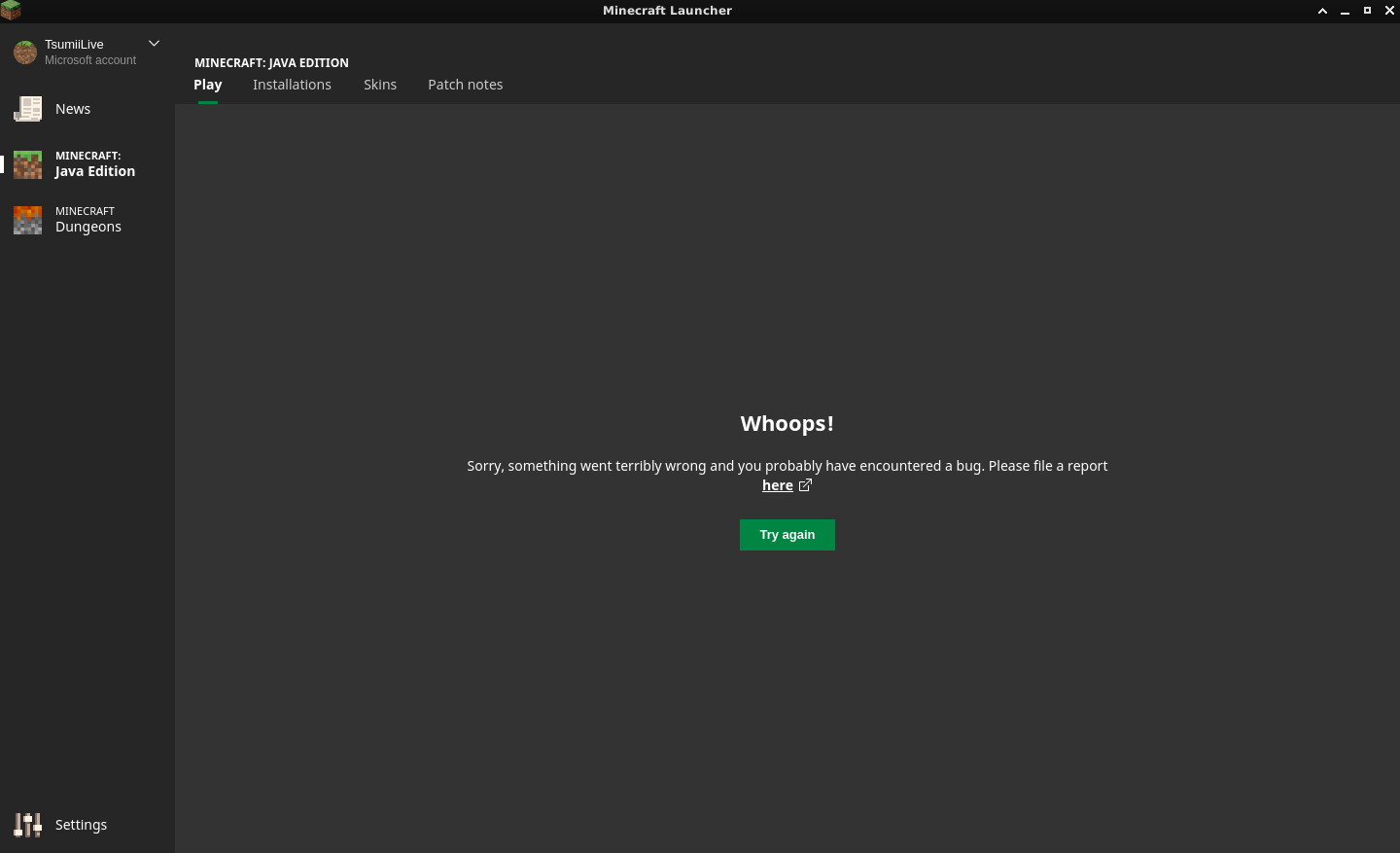Click the external link icon beside 'here'

click(x=805, y=485)
